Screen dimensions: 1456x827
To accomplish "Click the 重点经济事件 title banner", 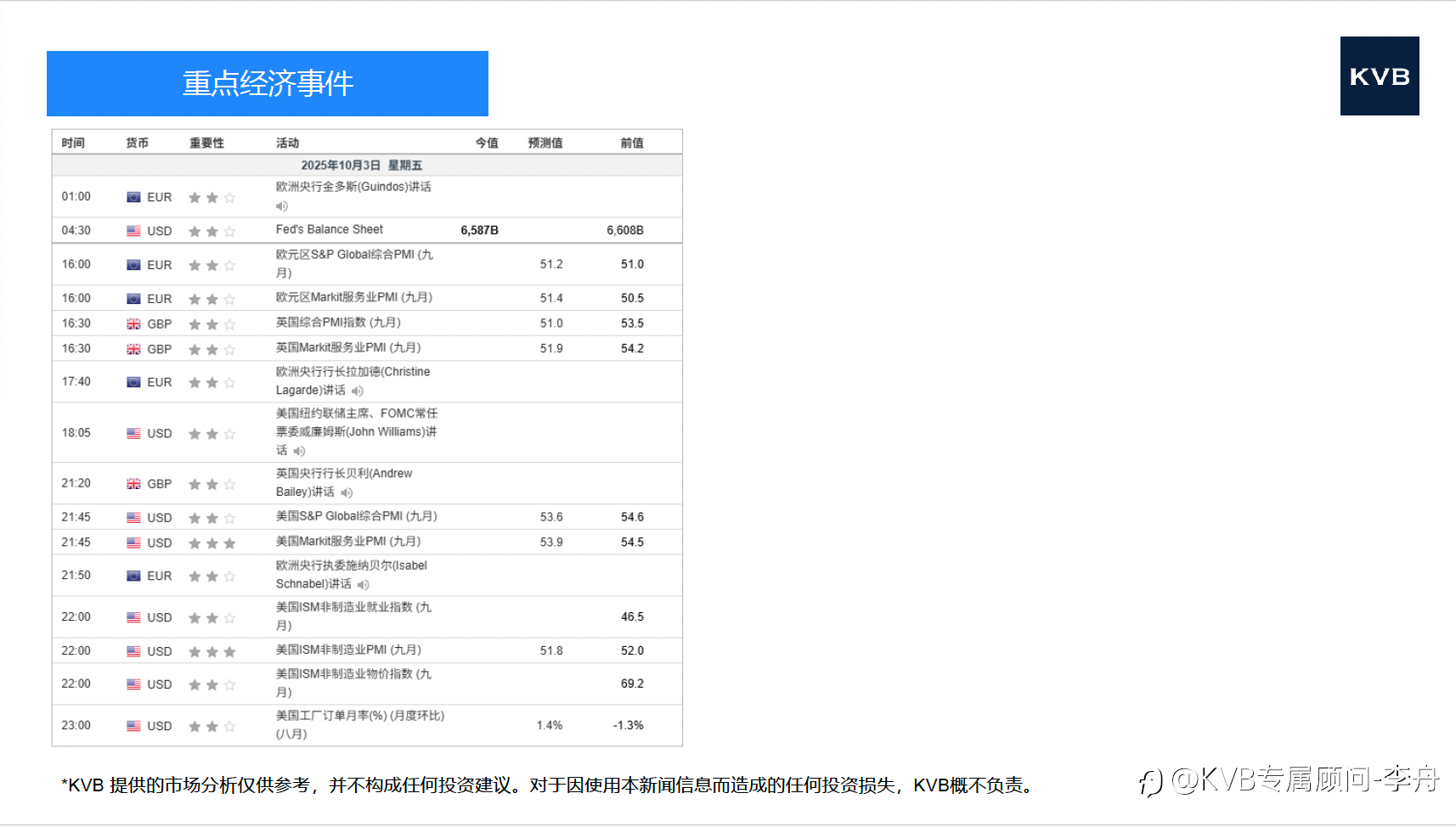I will pyautogui.click(x=268, y=83).
